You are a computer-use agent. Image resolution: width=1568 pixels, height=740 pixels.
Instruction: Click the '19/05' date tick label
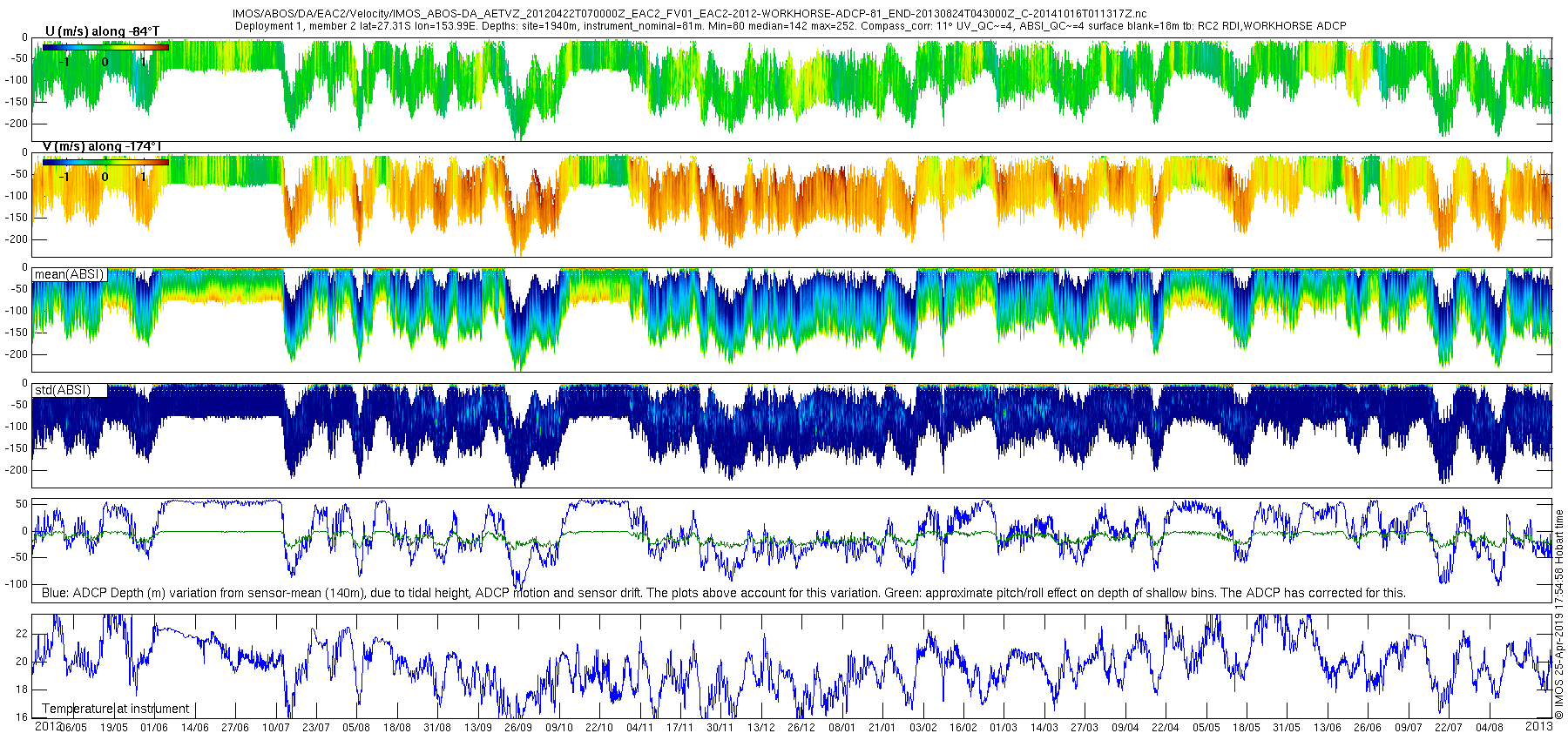(114, 728)
